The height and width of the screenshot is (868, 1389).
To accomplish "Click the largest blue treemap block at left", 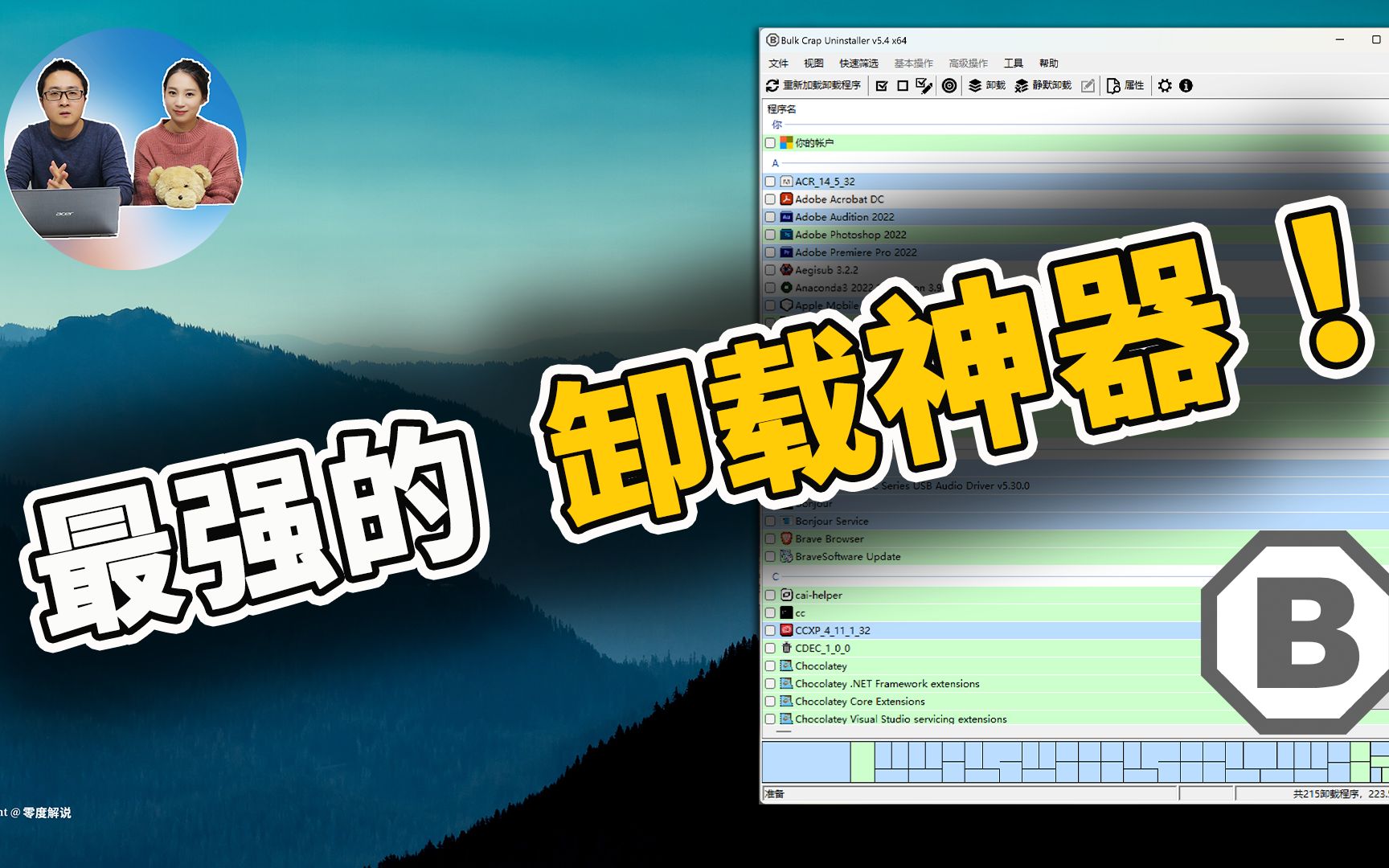I will pyautogui.click(x=806, y=762).
